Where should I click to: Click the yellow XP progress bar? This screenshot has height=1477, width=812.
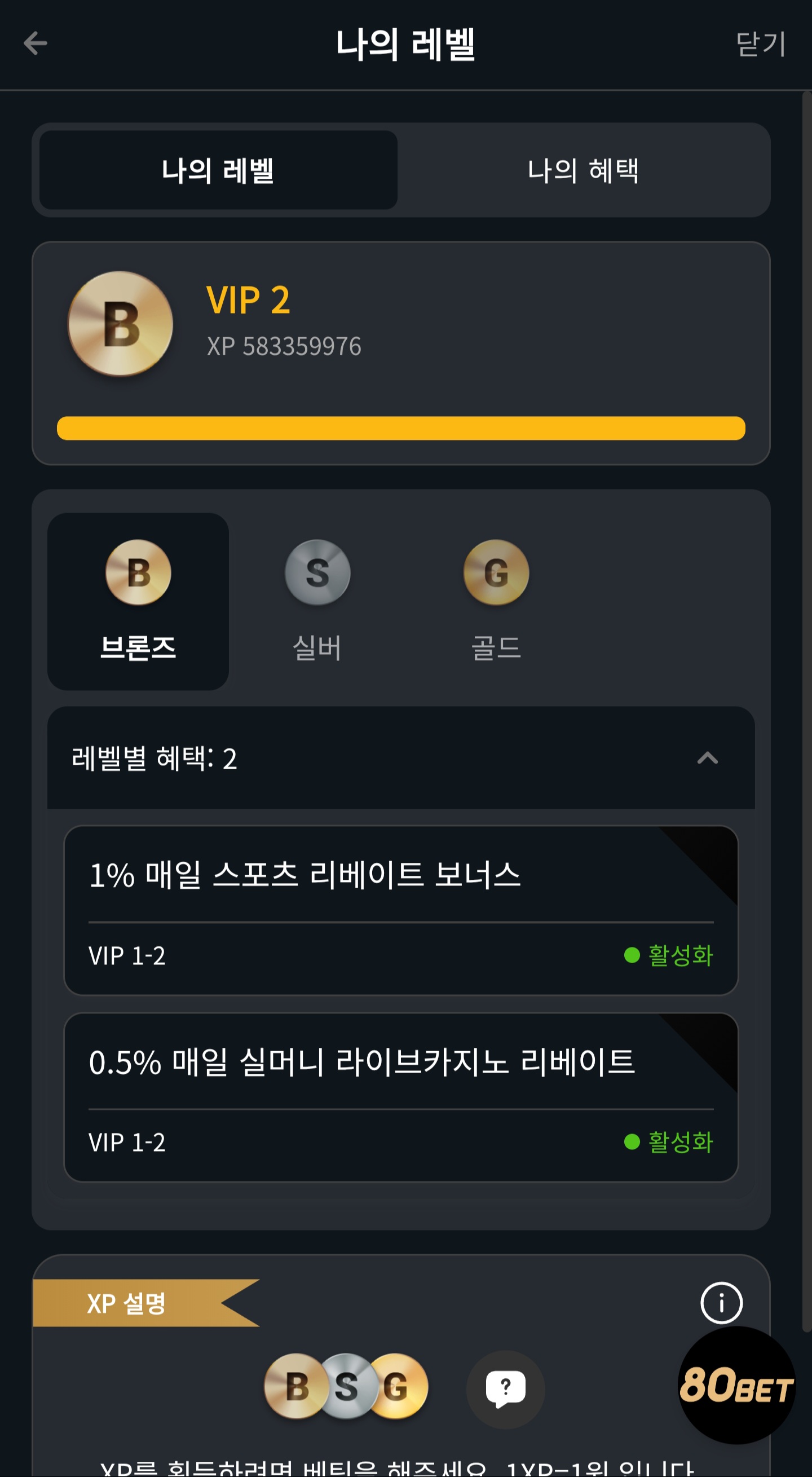(x=401, y=428)
